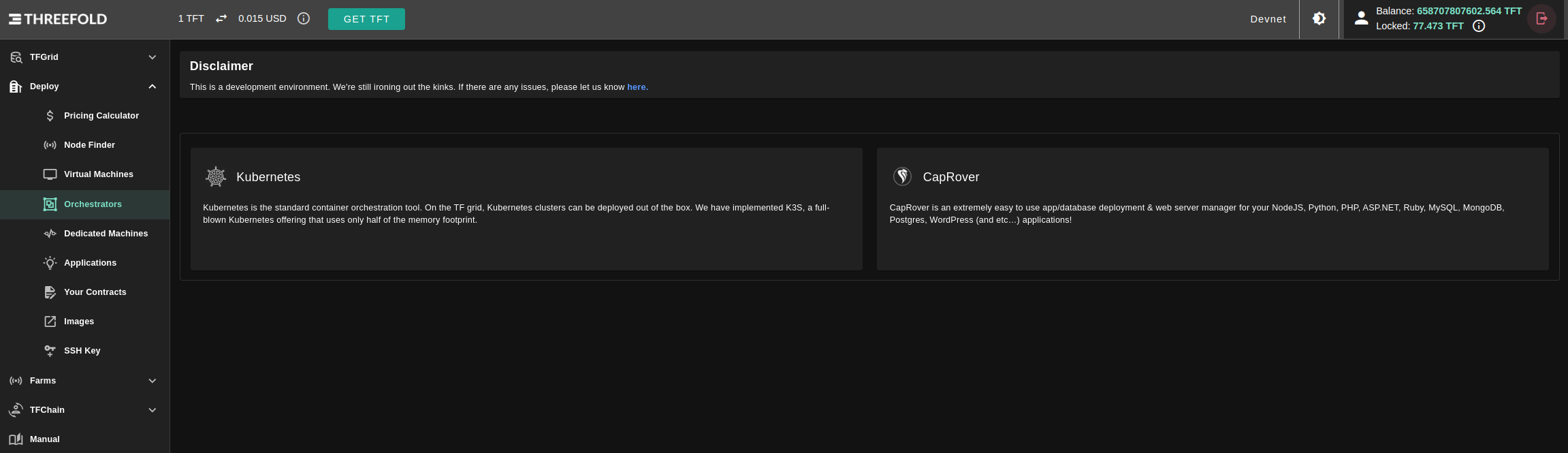Toggle the dark/light theme icon

tap(1319, 18)
